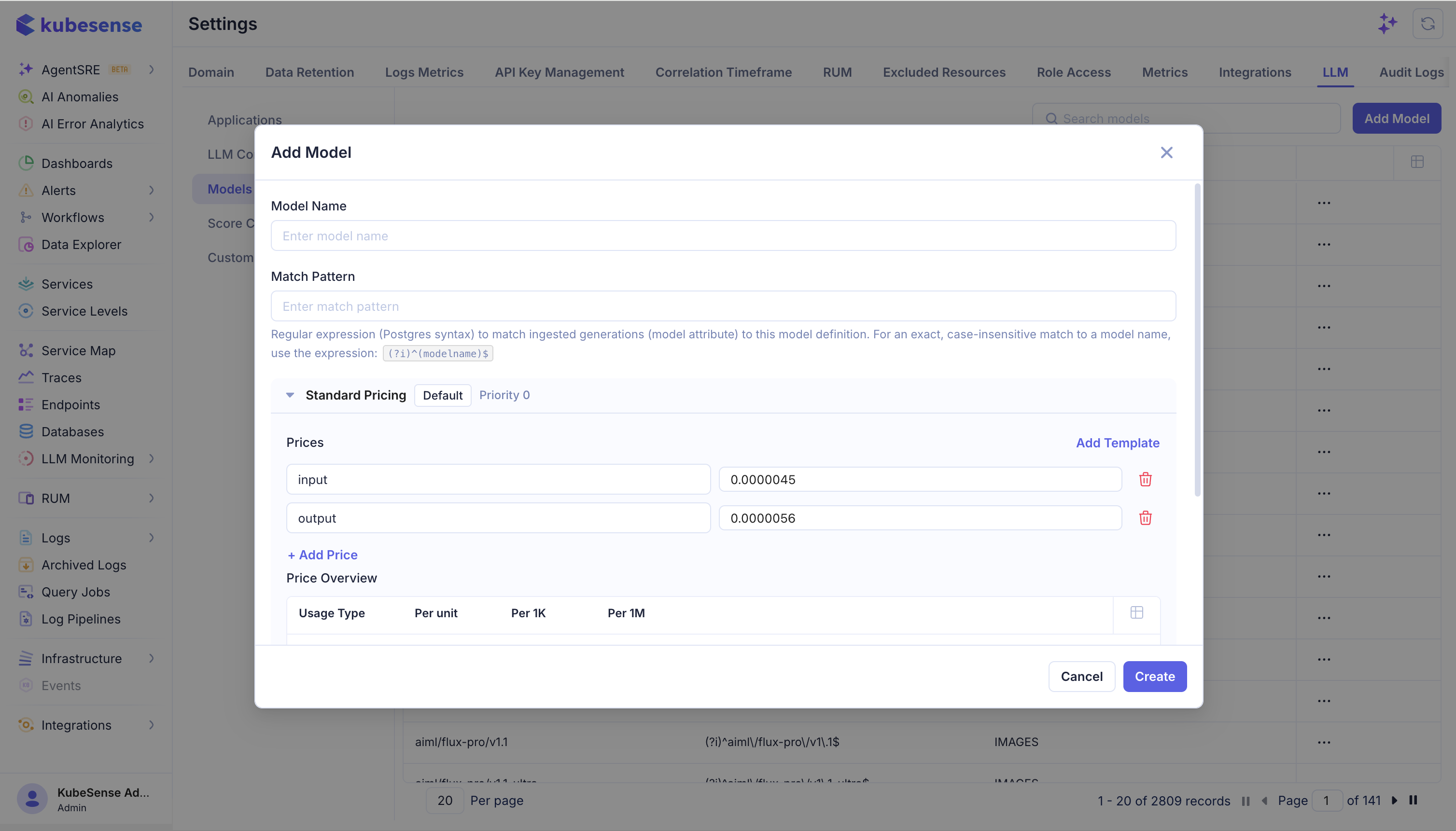This screenshot has width=1456, height=831.
Task: Open Databases in the sidebar
Action: (x=72, y=431)
